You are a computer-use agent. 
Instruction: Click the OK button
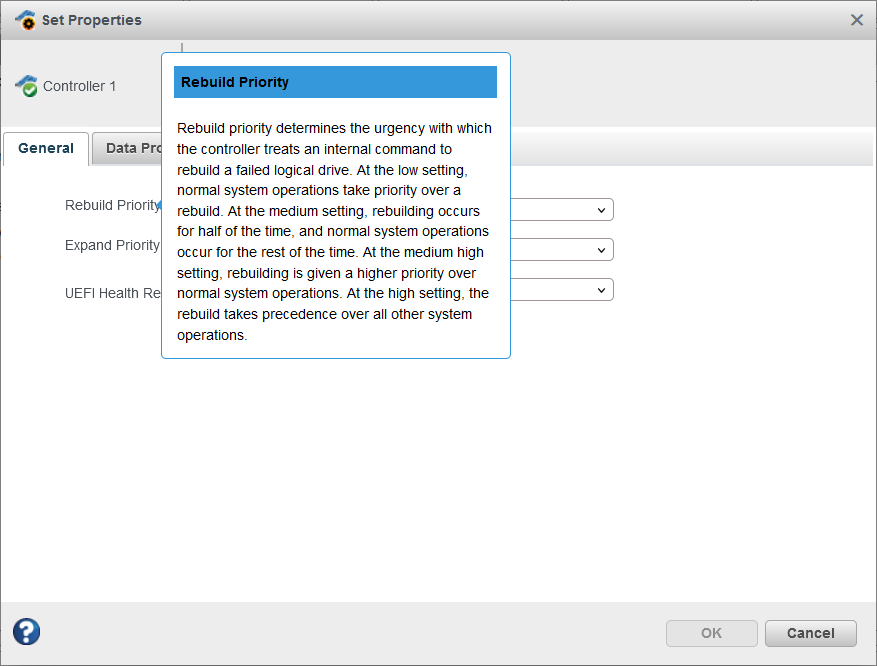[x=711, y=633]
